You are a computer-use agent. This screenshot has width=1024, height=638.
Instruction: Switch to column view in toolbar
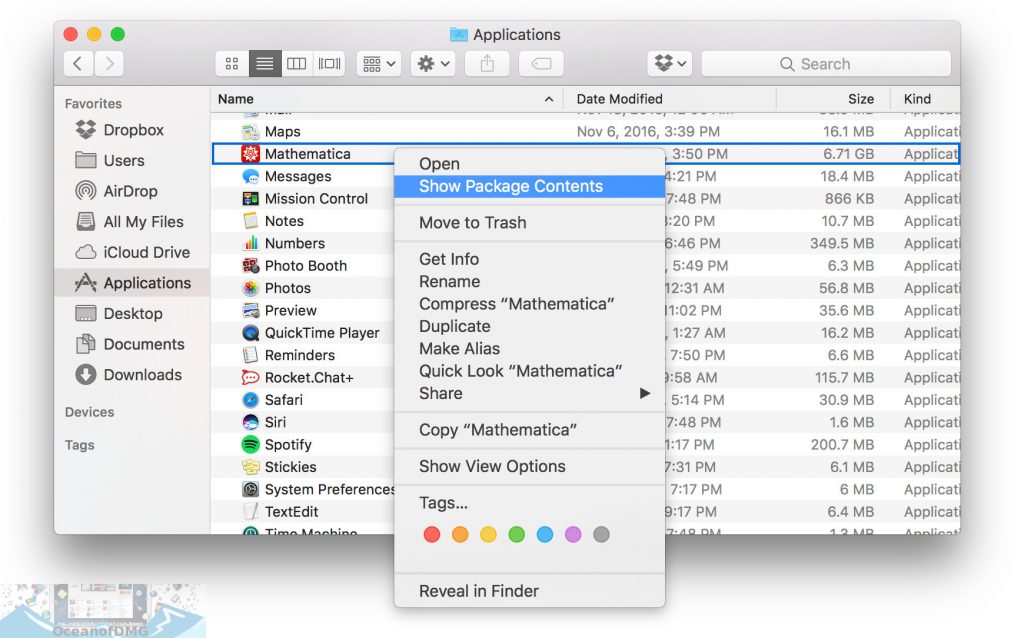tap(296, 64)
